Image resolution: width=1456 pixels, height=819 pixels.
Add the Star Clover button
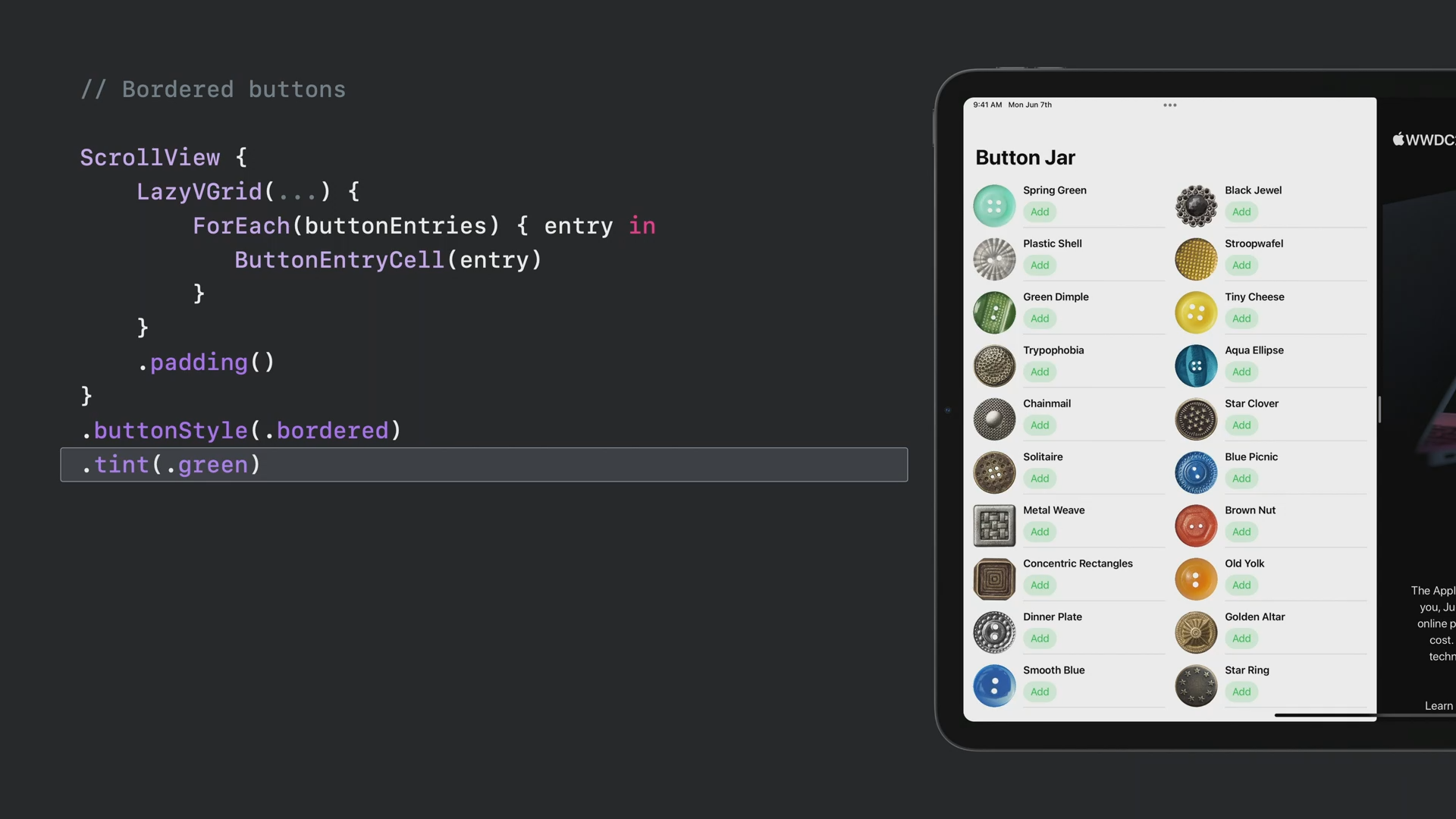click(1241, 425)
